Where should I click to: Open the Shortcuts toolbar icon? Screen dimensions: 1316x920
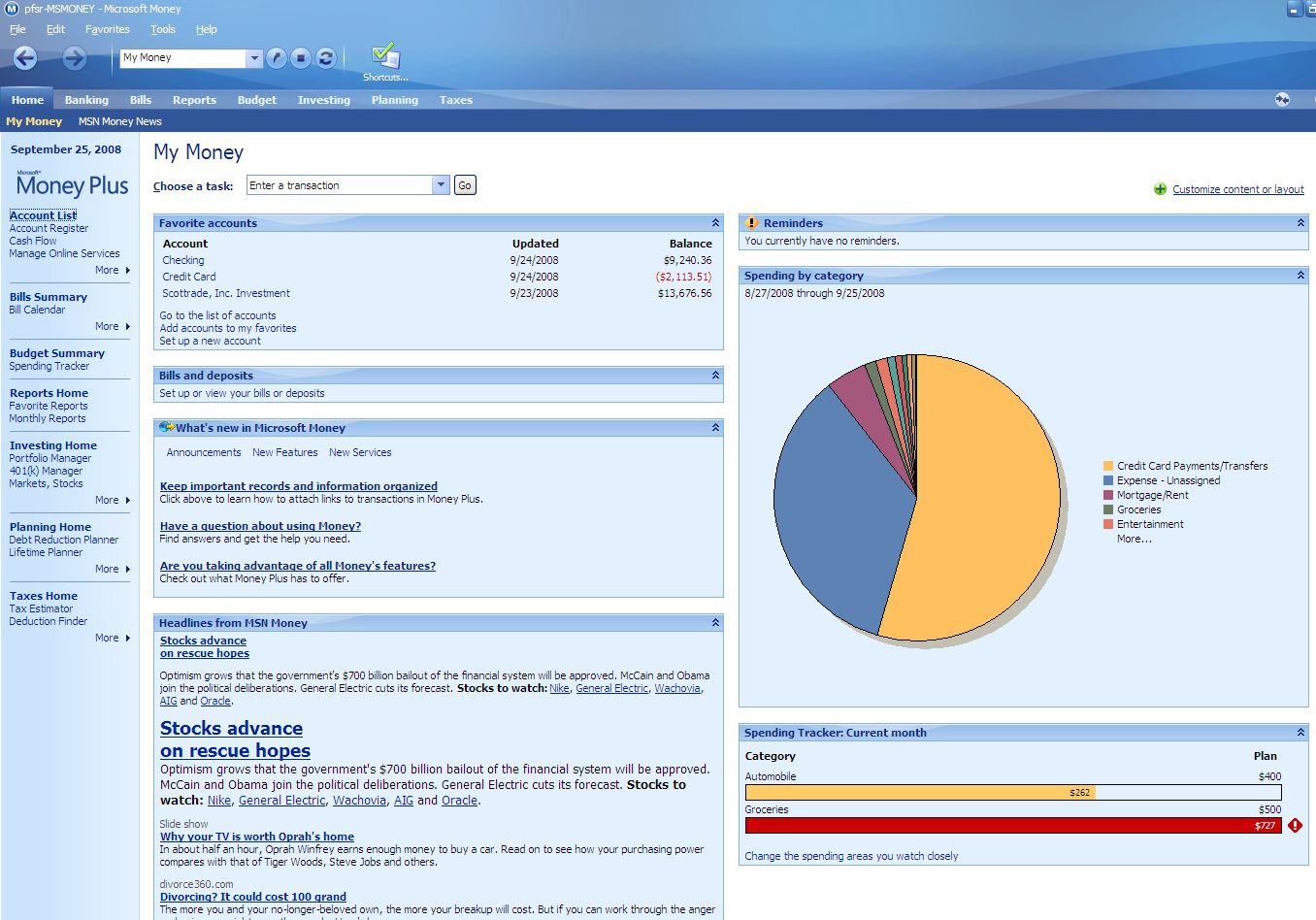click(385, 61)
